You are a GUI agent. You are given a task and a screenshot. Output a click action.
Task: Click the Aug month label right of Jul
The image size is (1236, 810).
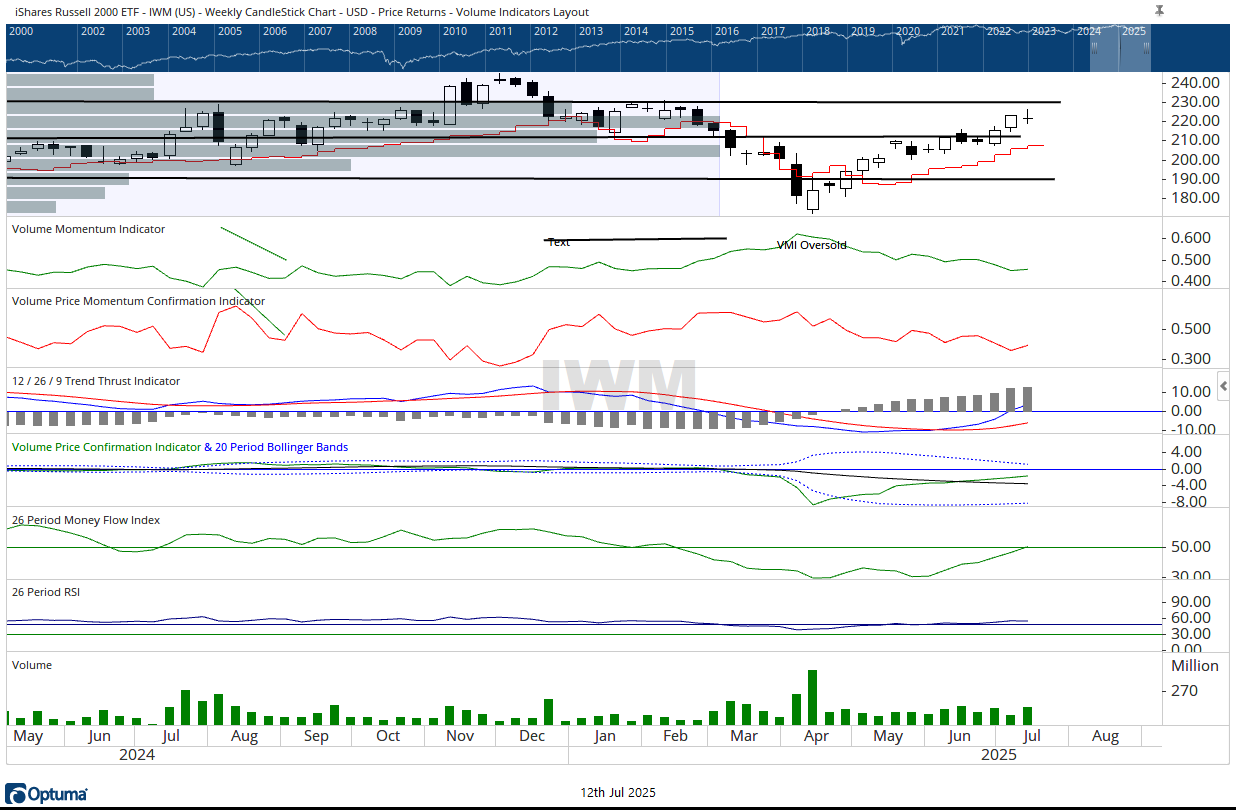pyautogui.click(x=1105, y=736)
